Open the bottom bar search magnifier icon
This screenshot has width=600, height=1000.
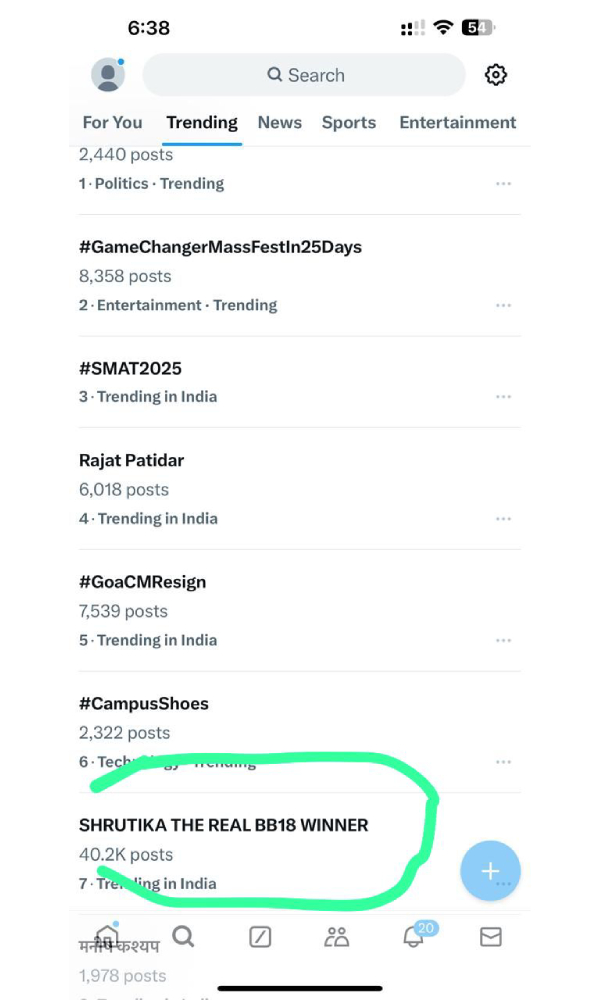(183, 936)
